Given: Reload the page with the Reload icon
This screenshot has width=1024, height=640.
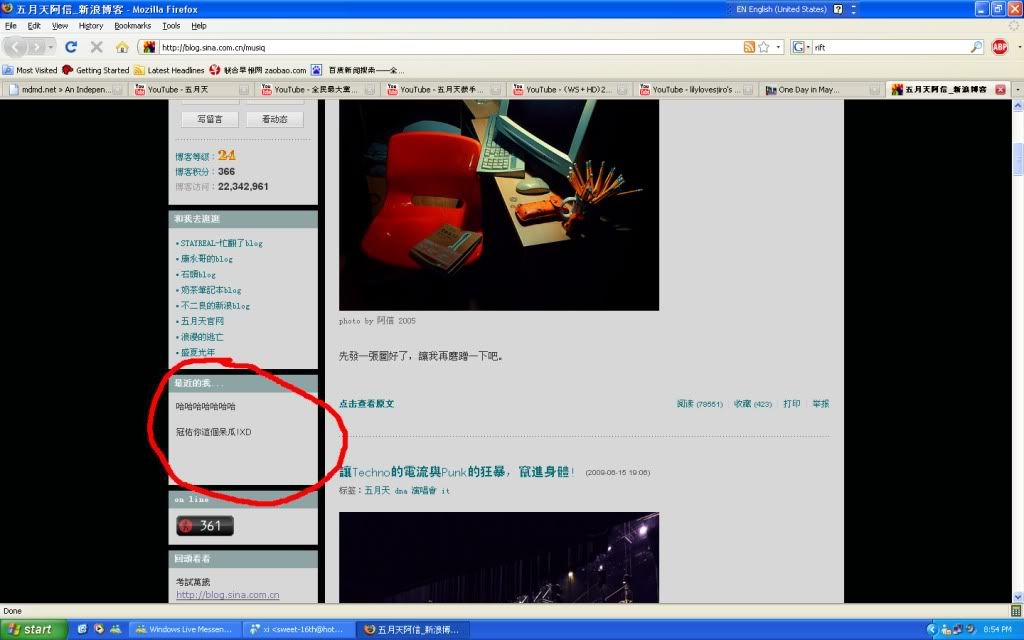Looking at the screenshot, I should point(71,47).
